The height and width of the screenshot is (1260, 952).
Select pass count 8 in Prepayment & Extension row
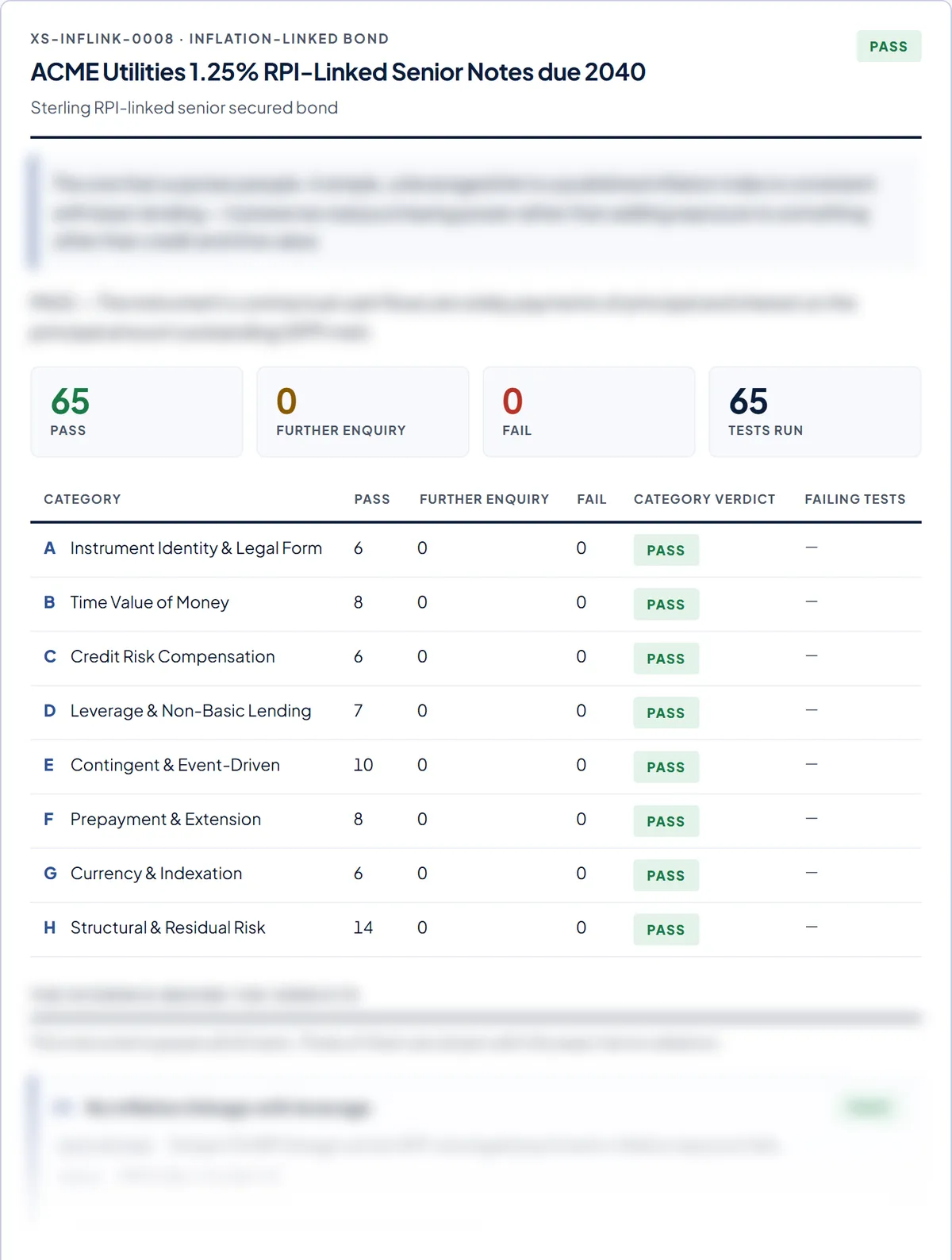(359, 819)
